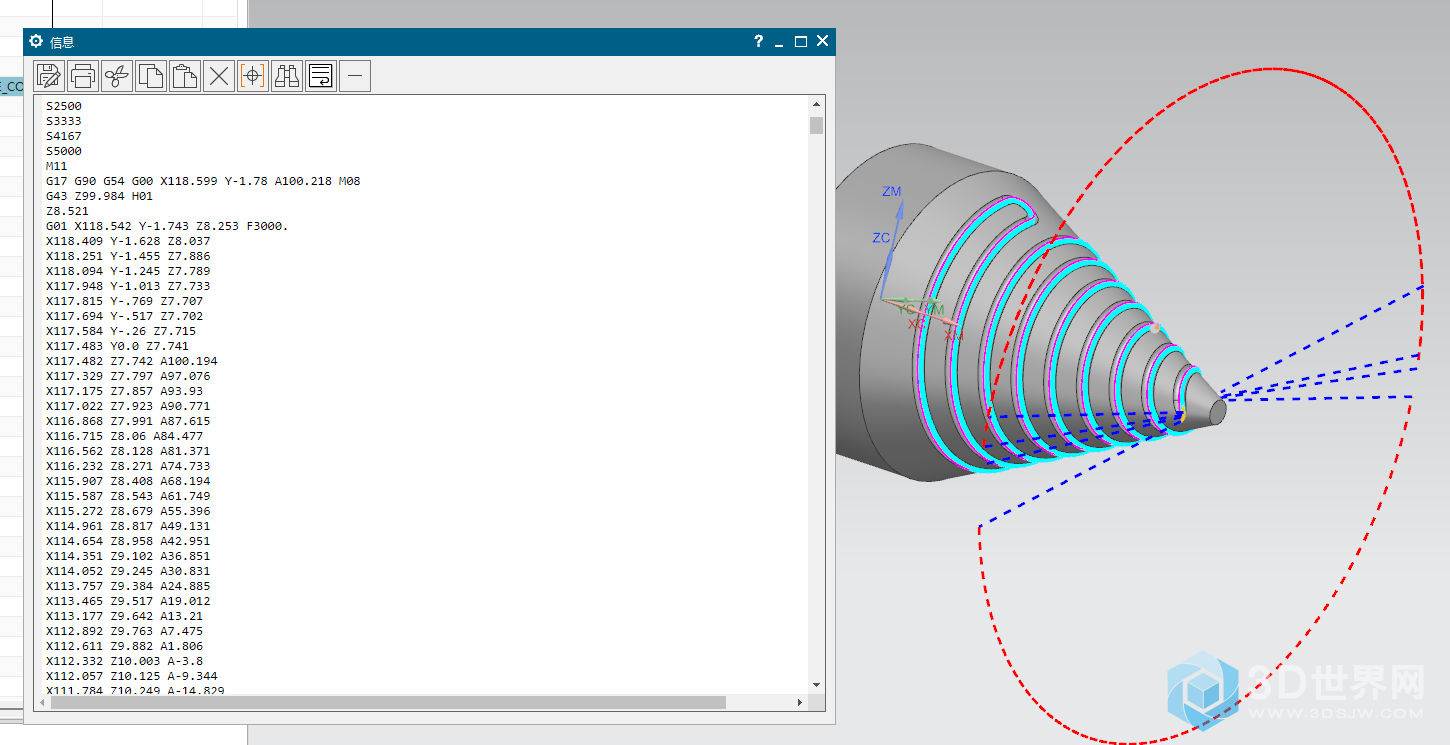Click line X117.175 Z7.857 A93.93
The width and height of the screenshot is (1450, 745).
click(x=124, y=391)
